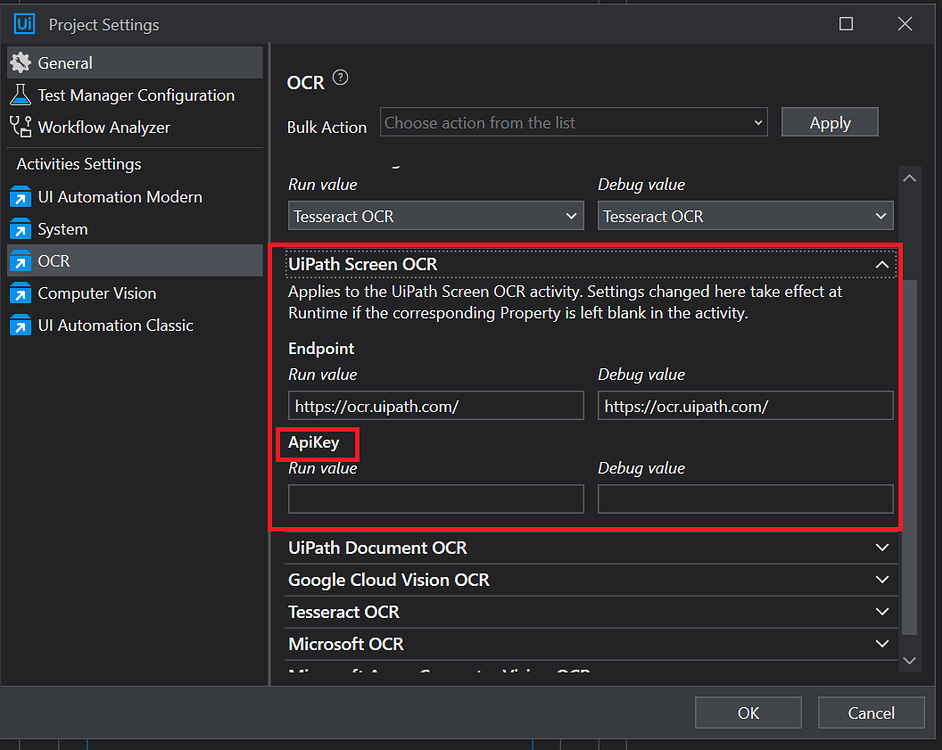Image resolution: width=942 pixels, height=750 pixels.
Task: Expand the Google Cloud Vision OCR section
Action: (881, 580)
